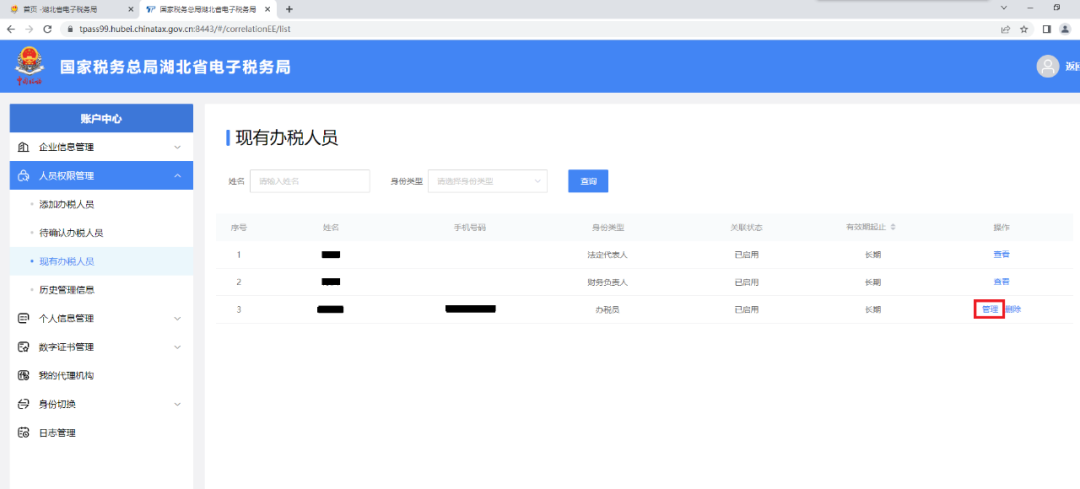The image size is (1080, 489).
Task: Reload the page with refresh icon
Action: pos(48,29)
